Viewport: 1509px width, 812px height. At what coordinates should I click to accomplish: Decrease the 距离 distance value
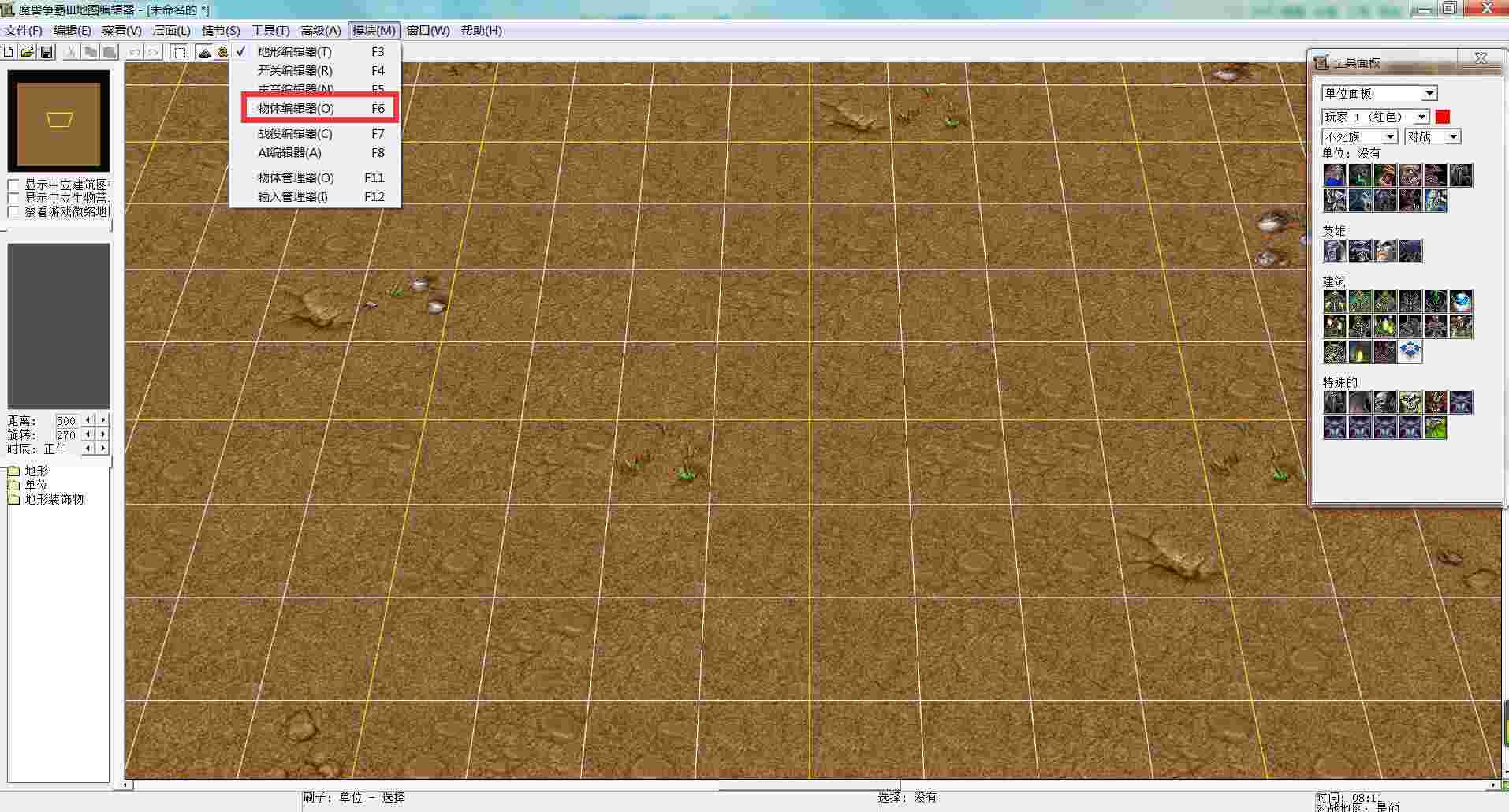coord(88,420)
